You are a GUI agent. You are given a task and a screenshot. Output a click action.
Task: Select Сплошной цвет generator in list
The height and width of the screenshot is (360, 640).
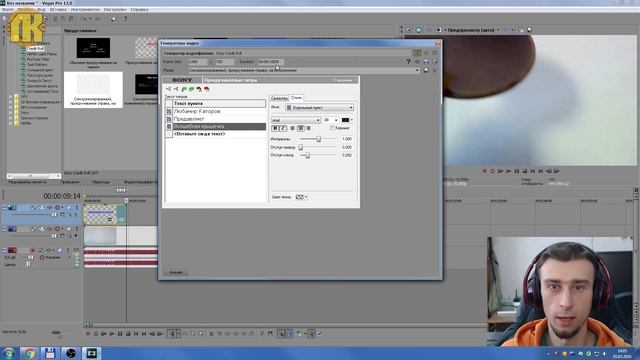40,70
